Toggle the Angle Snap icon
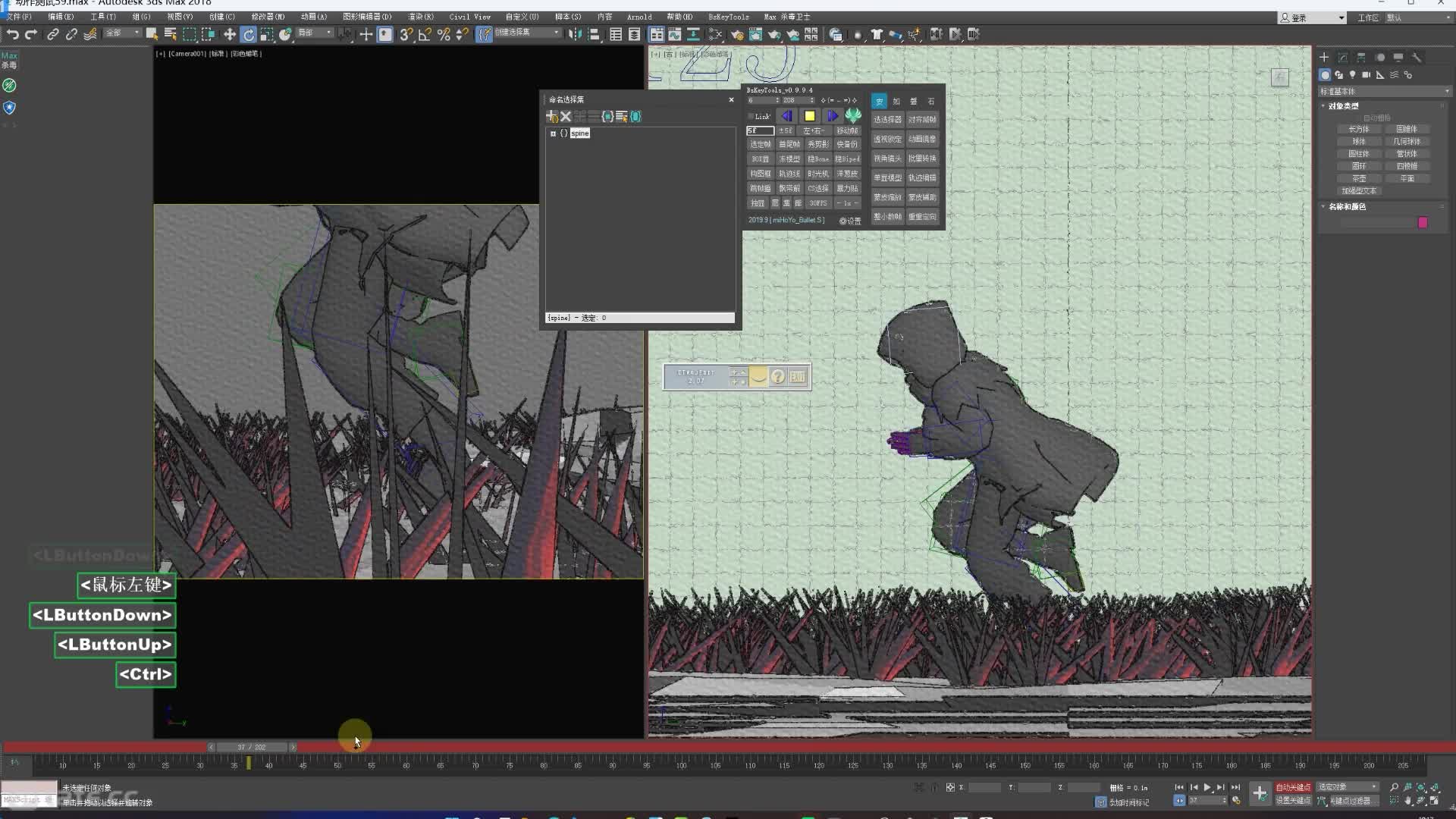Screen dimensions: 1456x819 tap(425, 34)
